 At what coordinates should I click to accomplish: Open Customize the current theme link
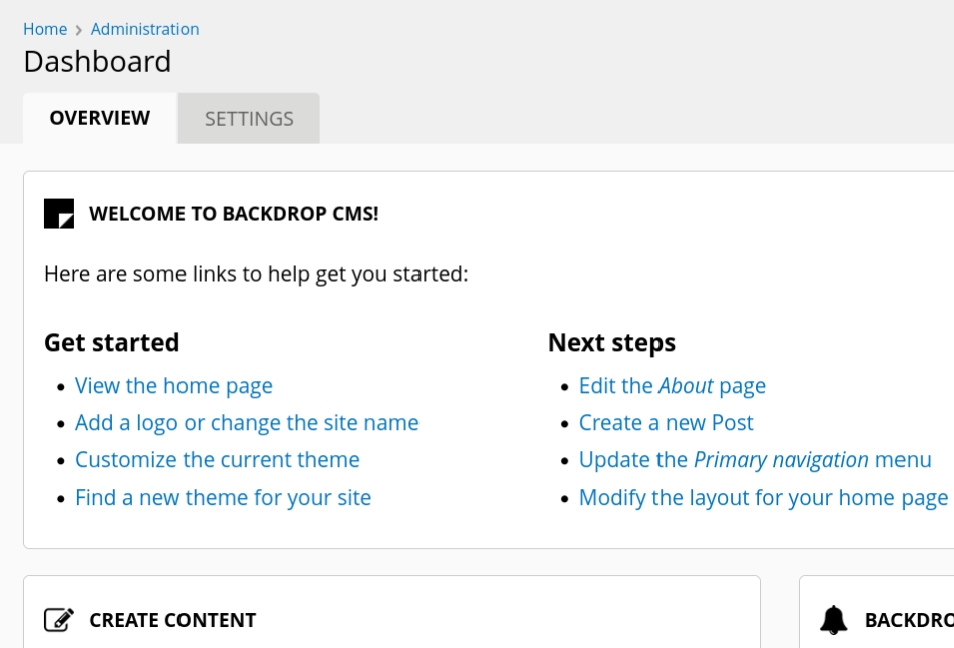217,460
